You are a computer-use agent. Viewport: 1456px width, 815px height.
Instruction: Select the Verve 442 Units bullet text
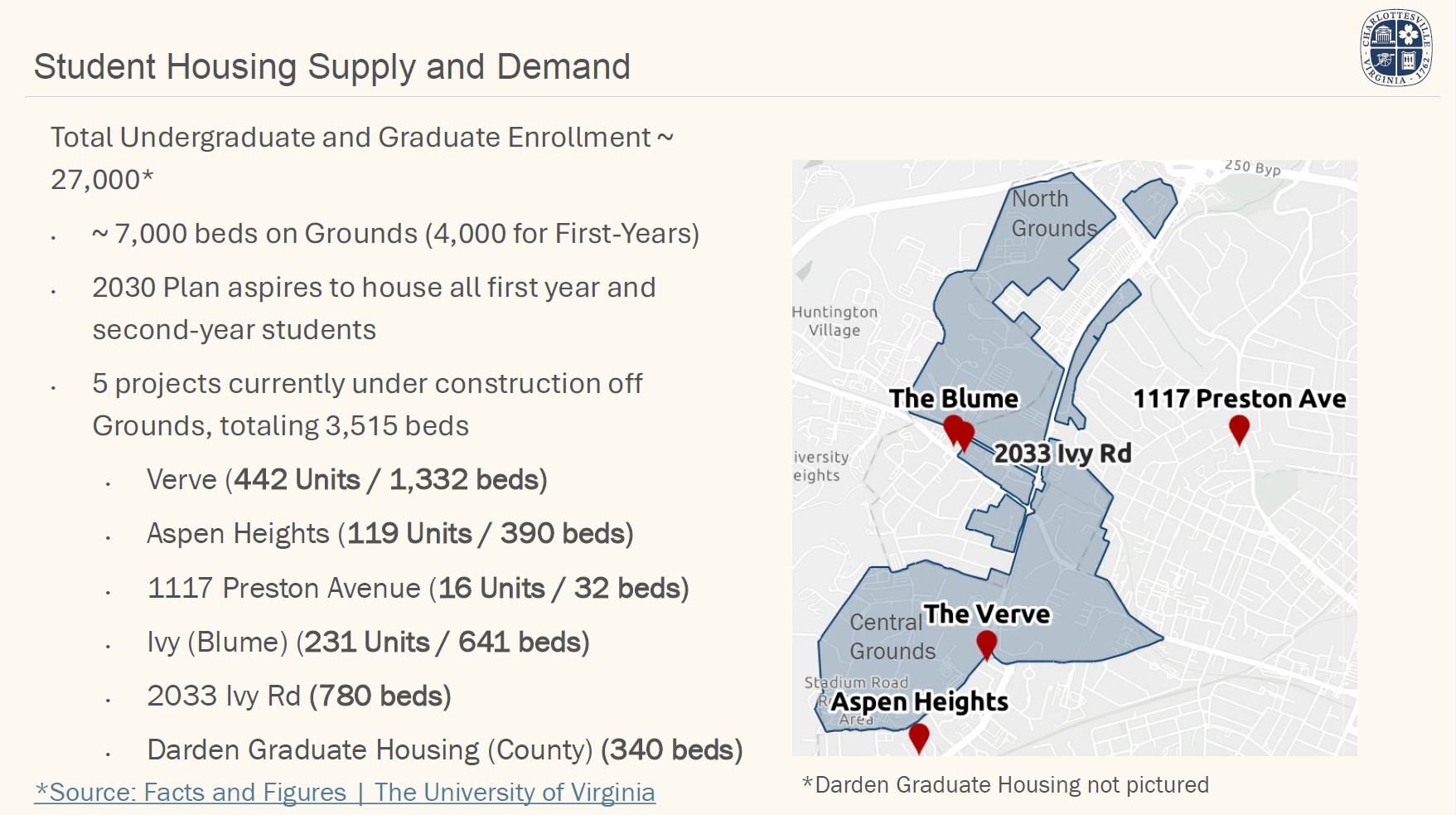point(346,480)
